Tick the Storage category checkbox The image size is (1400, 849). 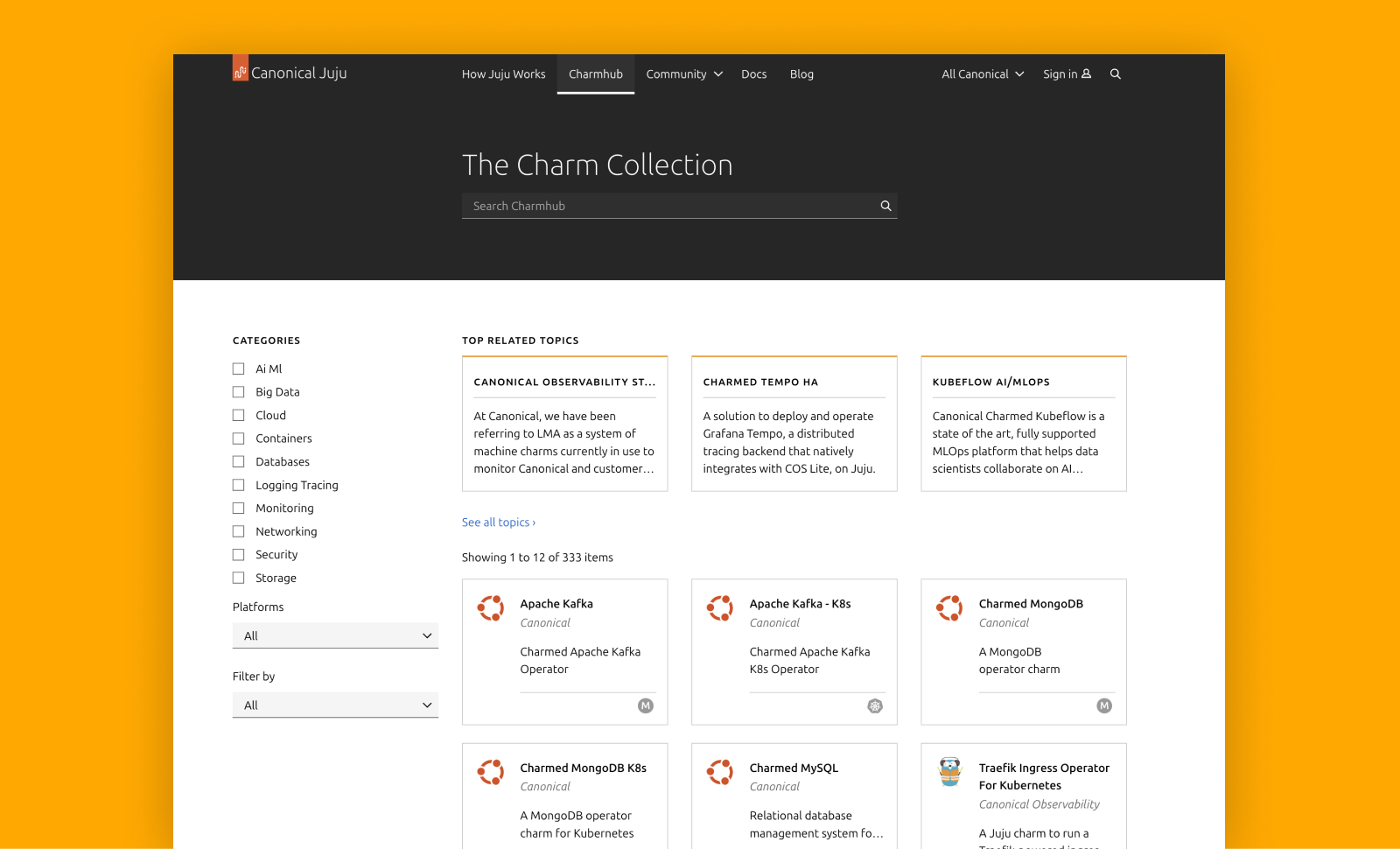pyautogui.click(x=238, y=578)
